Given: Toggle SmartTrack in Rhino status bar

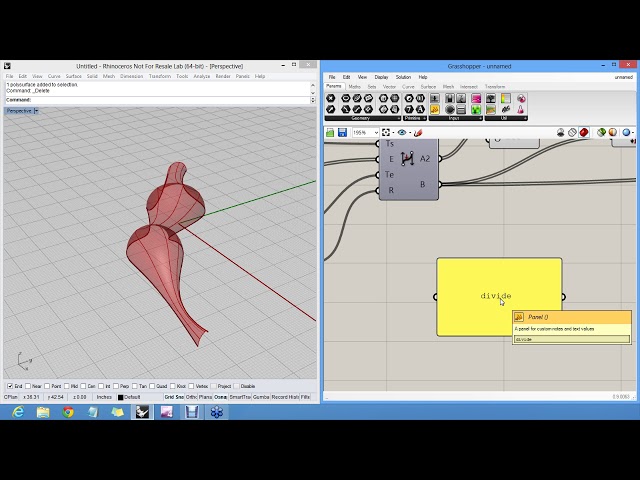Looking at the screenshot, I should coord(240,397).
